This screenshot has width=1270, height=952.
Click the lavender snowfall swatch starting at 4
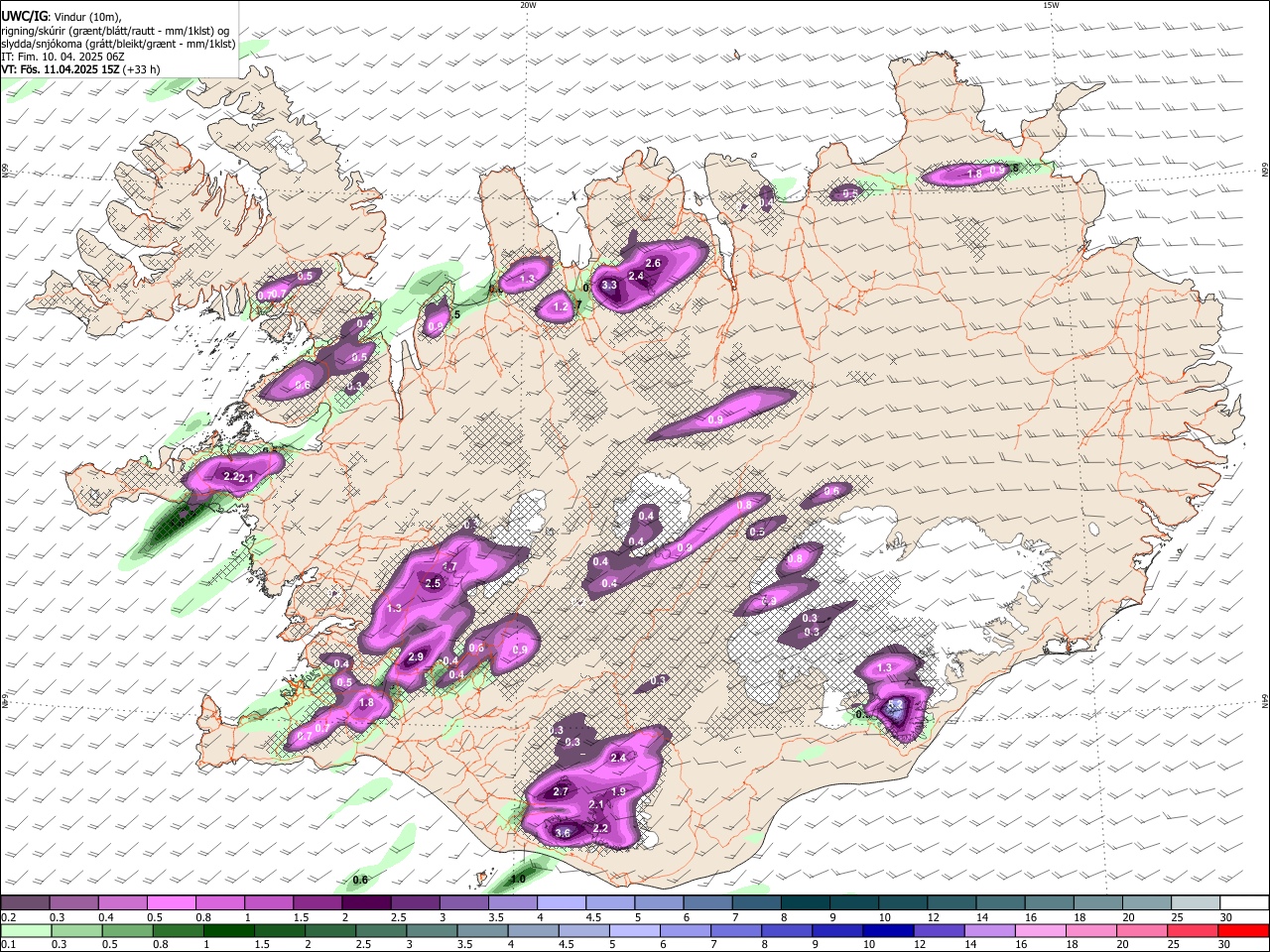(562, 902)
